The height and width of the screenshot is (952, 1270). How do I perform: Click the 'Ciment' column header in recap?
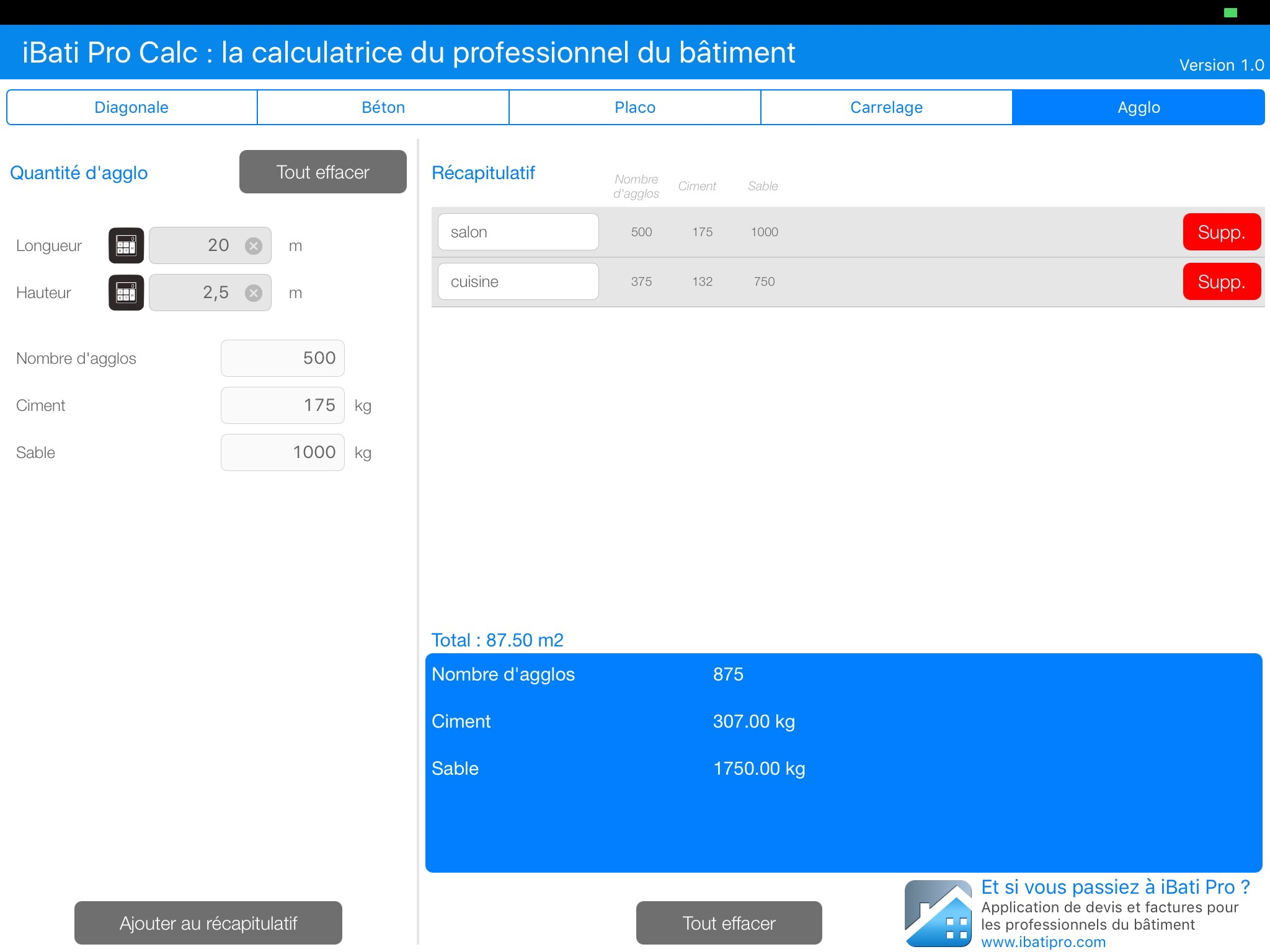coord(697,186)
